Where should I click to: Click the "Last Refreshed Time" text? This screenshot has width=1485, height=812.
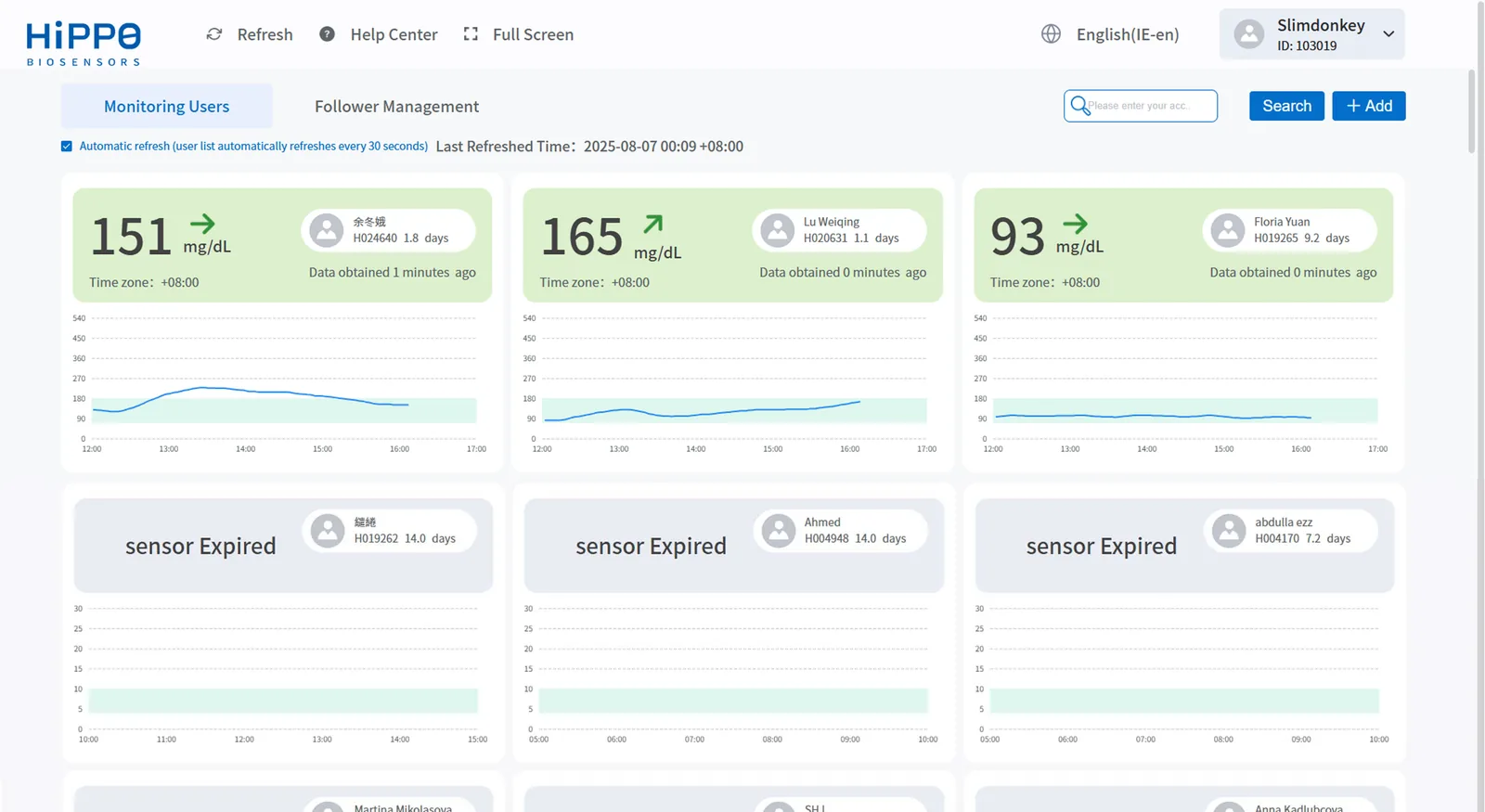[x=589, y=147]
